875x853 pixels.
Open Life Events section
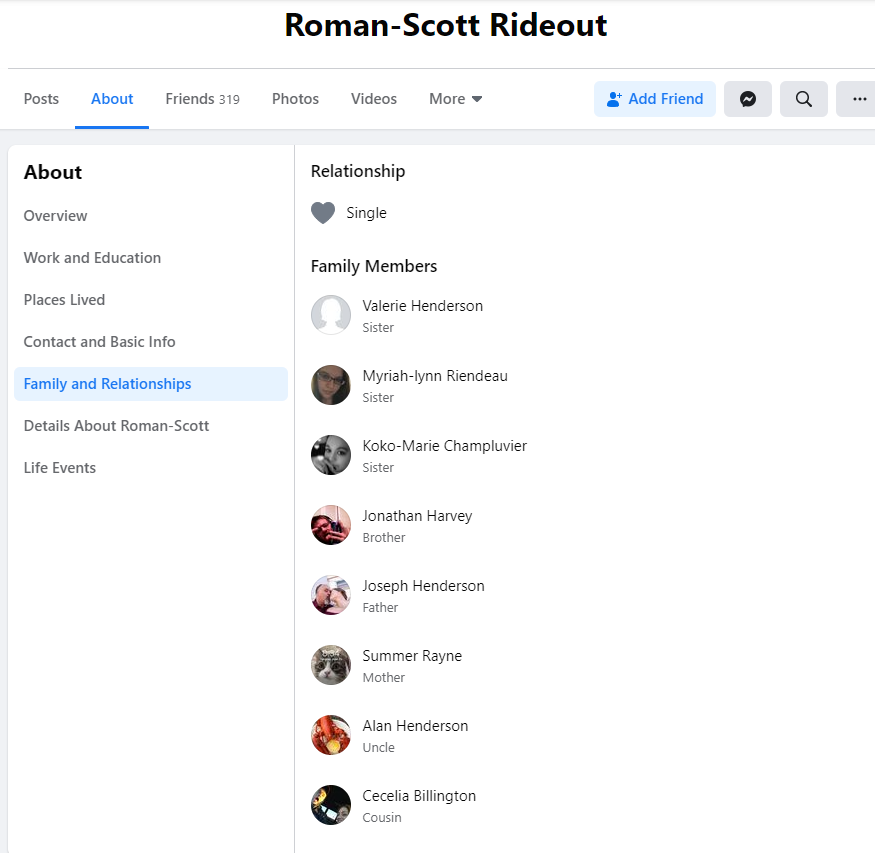click(60, 468)
